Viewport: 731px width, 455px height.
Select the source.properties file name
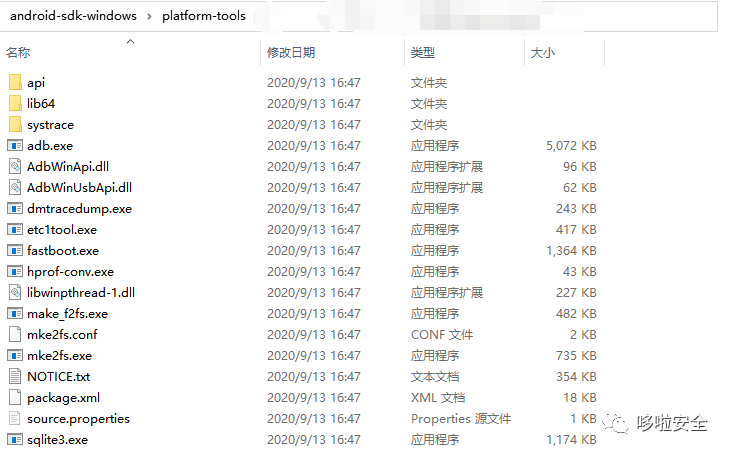78,419
